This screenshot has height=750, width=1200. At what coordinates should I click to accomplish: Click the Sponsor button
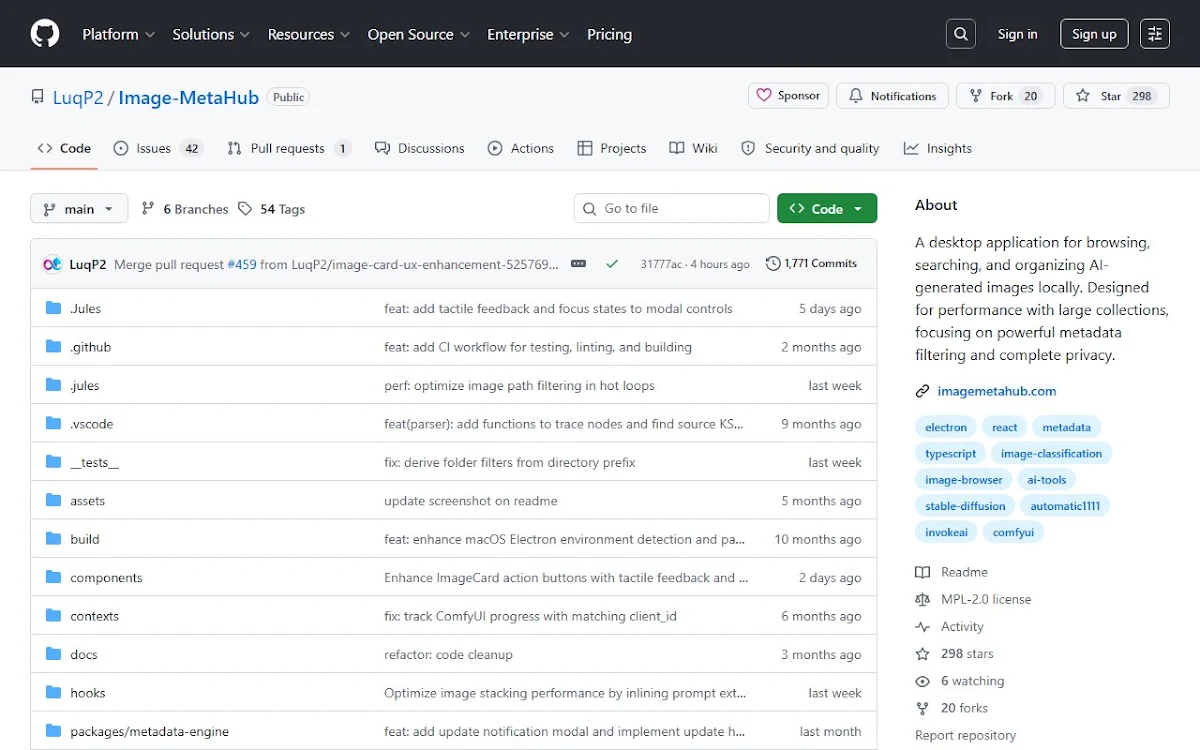[x=788, y=96]
